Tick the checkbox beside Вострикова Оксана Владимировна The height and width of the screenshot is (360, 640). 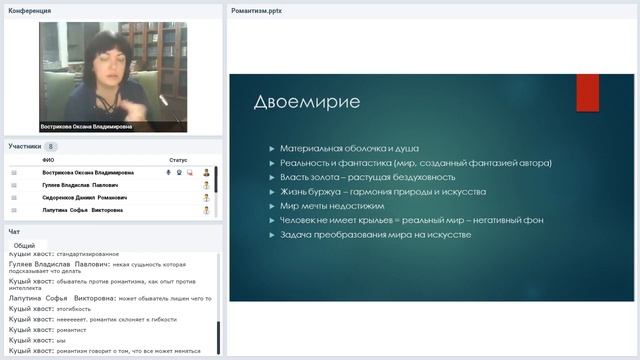tap(14, 173)
